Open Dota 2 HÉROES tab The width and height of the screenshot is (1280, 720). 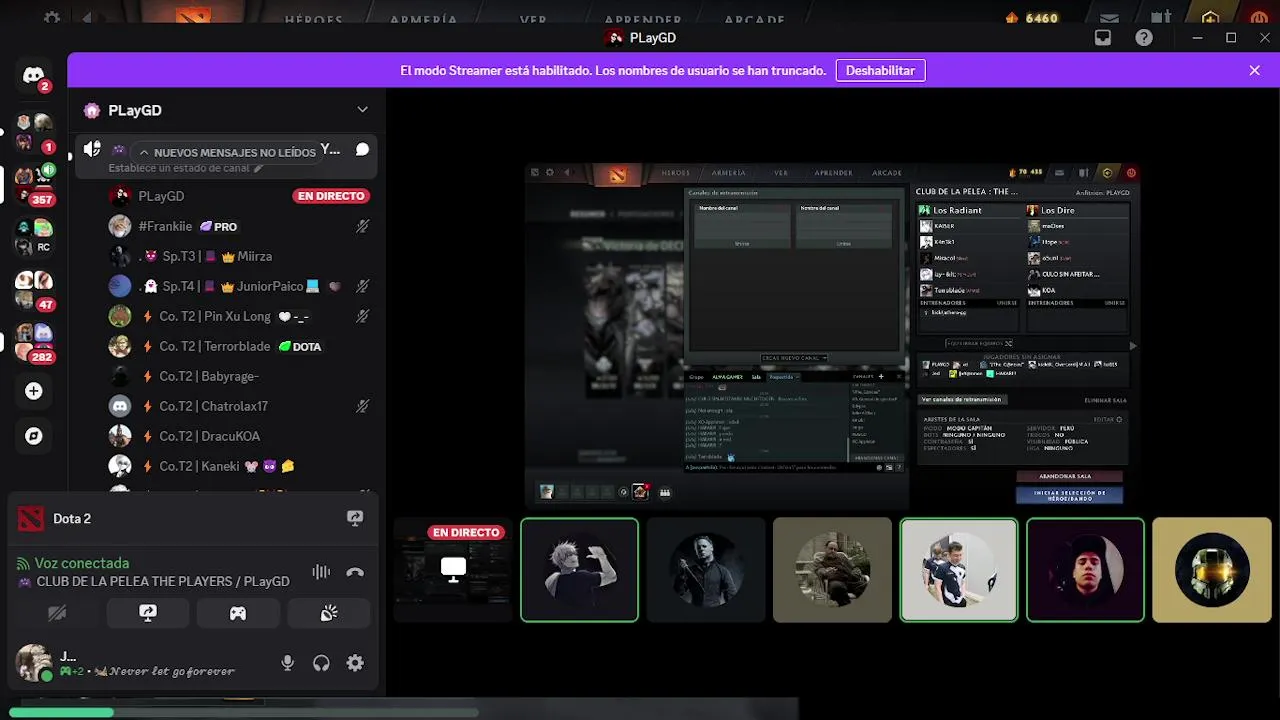[x=313, y=20]
